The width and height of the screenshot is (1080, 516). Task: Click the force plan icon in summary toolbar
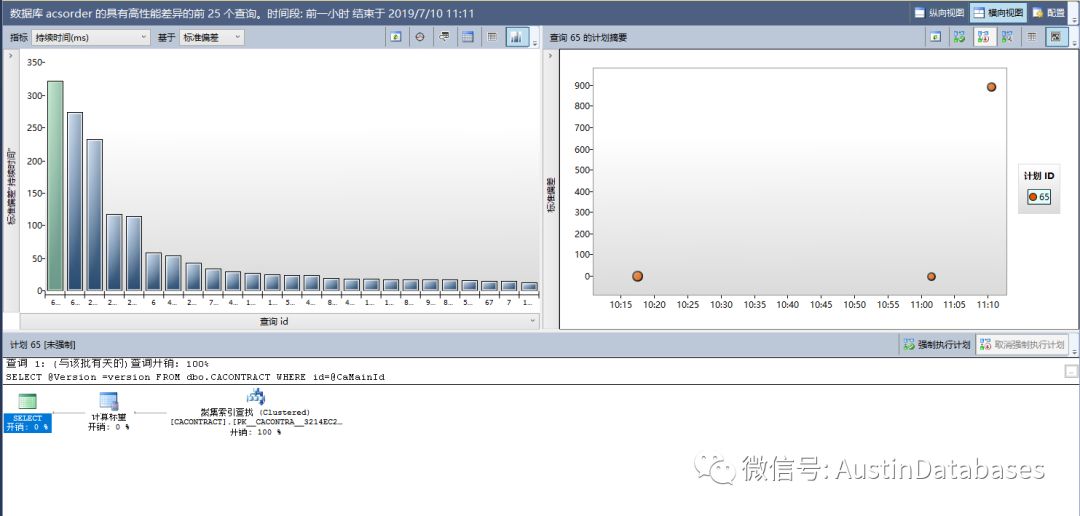[959, 37]
